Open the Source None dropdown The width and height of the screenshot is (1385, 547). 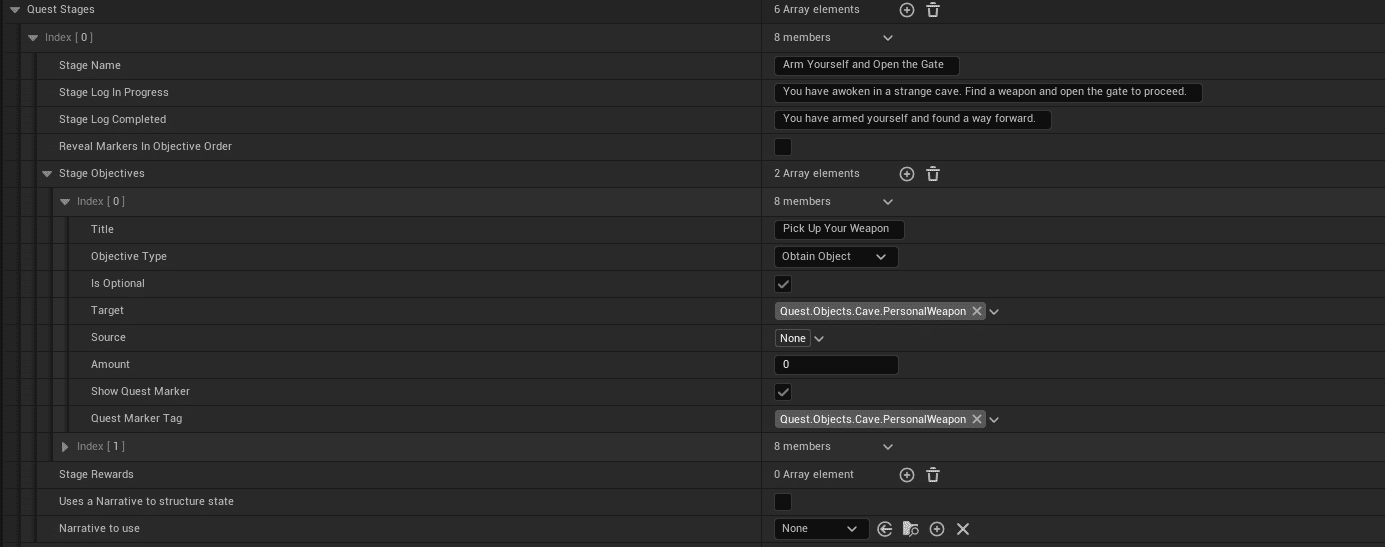point(819,339)
